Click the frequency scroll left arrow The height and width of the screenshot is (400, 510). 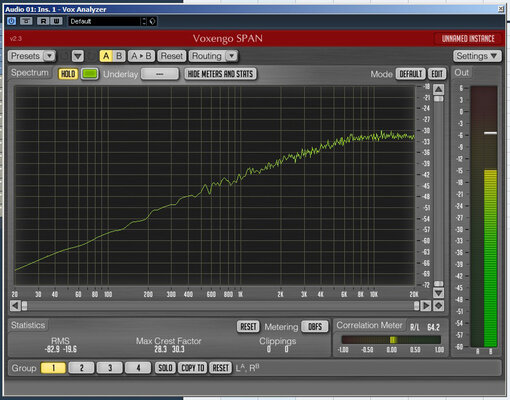[15, 306]
